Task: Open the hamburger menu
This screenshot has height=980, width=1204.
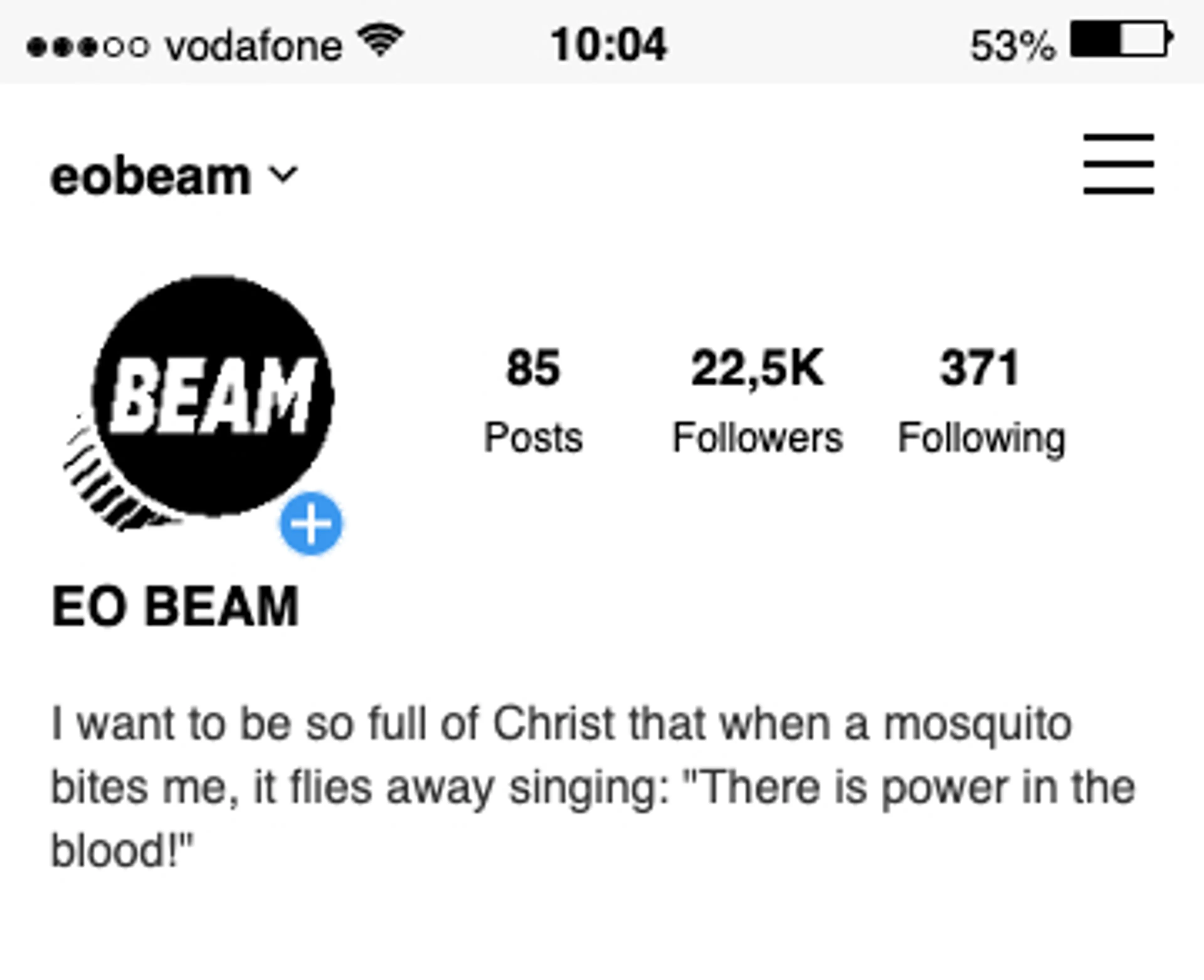Action: click(x=1118, y=164)
